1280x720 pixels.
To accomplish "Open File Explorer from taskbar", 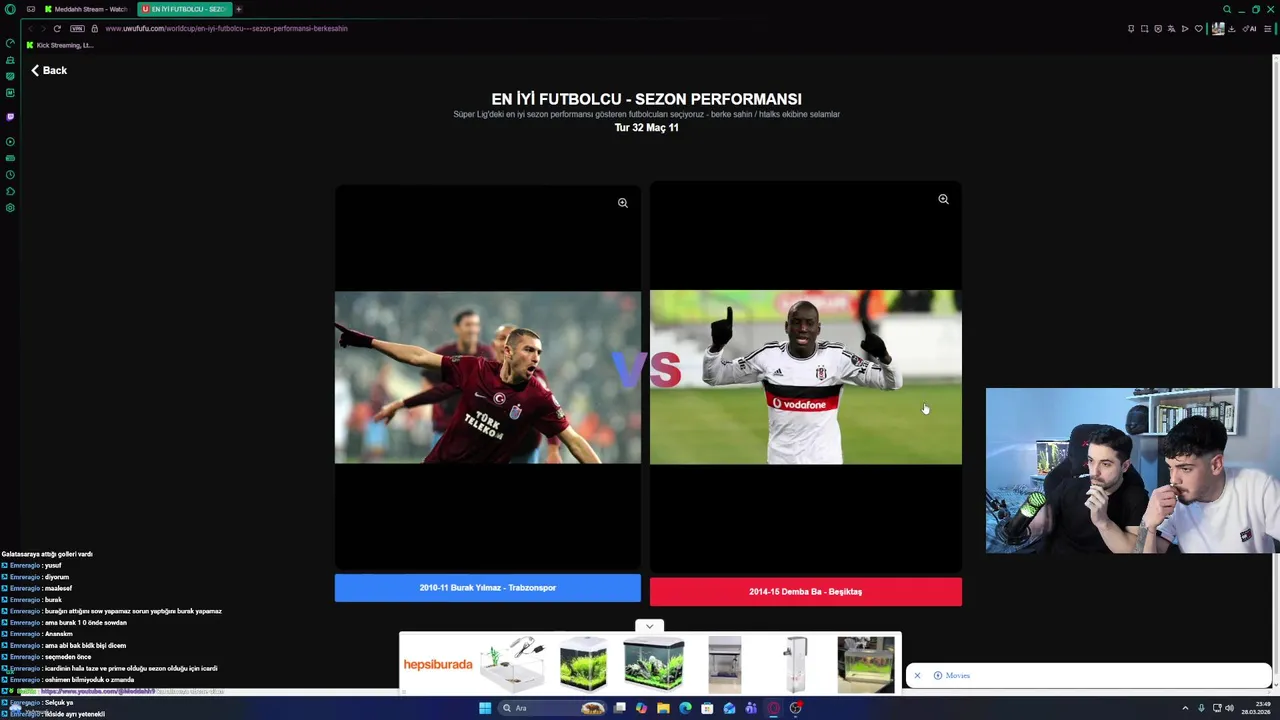I will tap(663, 708).
